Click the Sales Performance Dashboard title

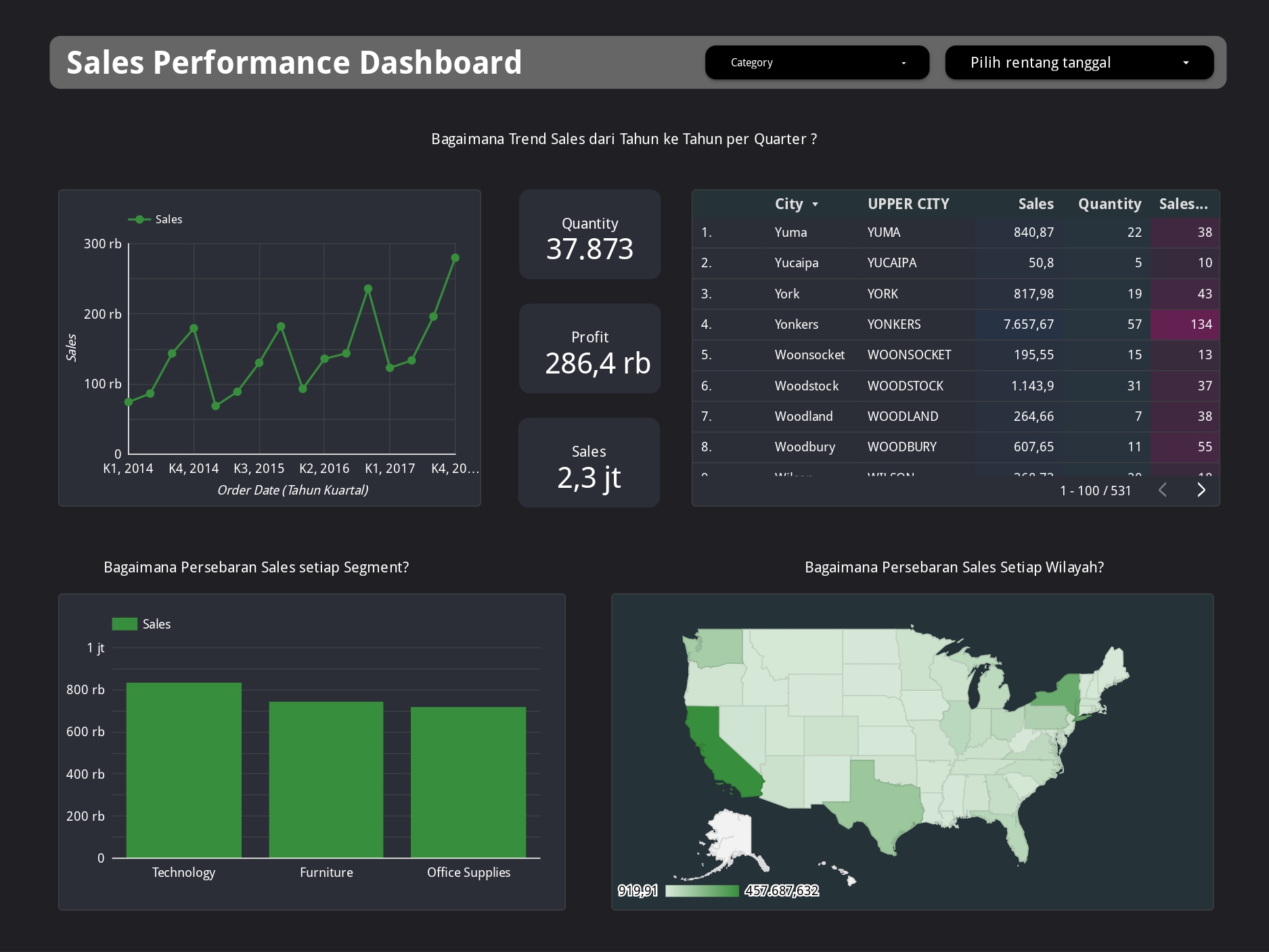click(x=294, y=62)
